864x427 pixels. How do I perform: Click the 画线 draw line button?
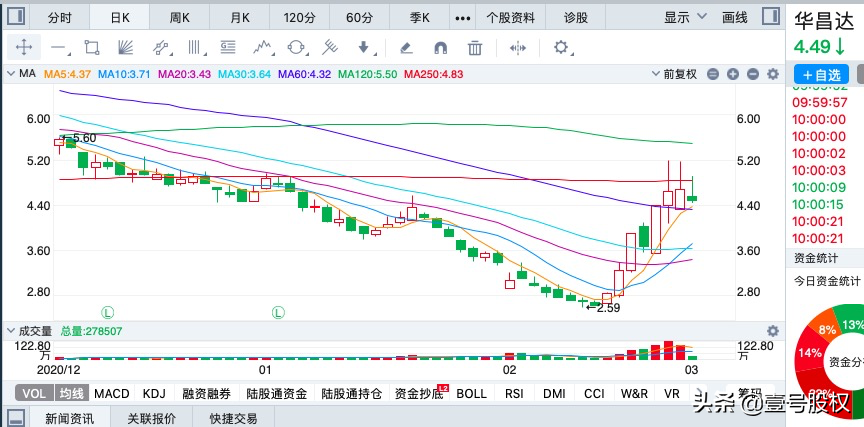(x=735, y=17)
